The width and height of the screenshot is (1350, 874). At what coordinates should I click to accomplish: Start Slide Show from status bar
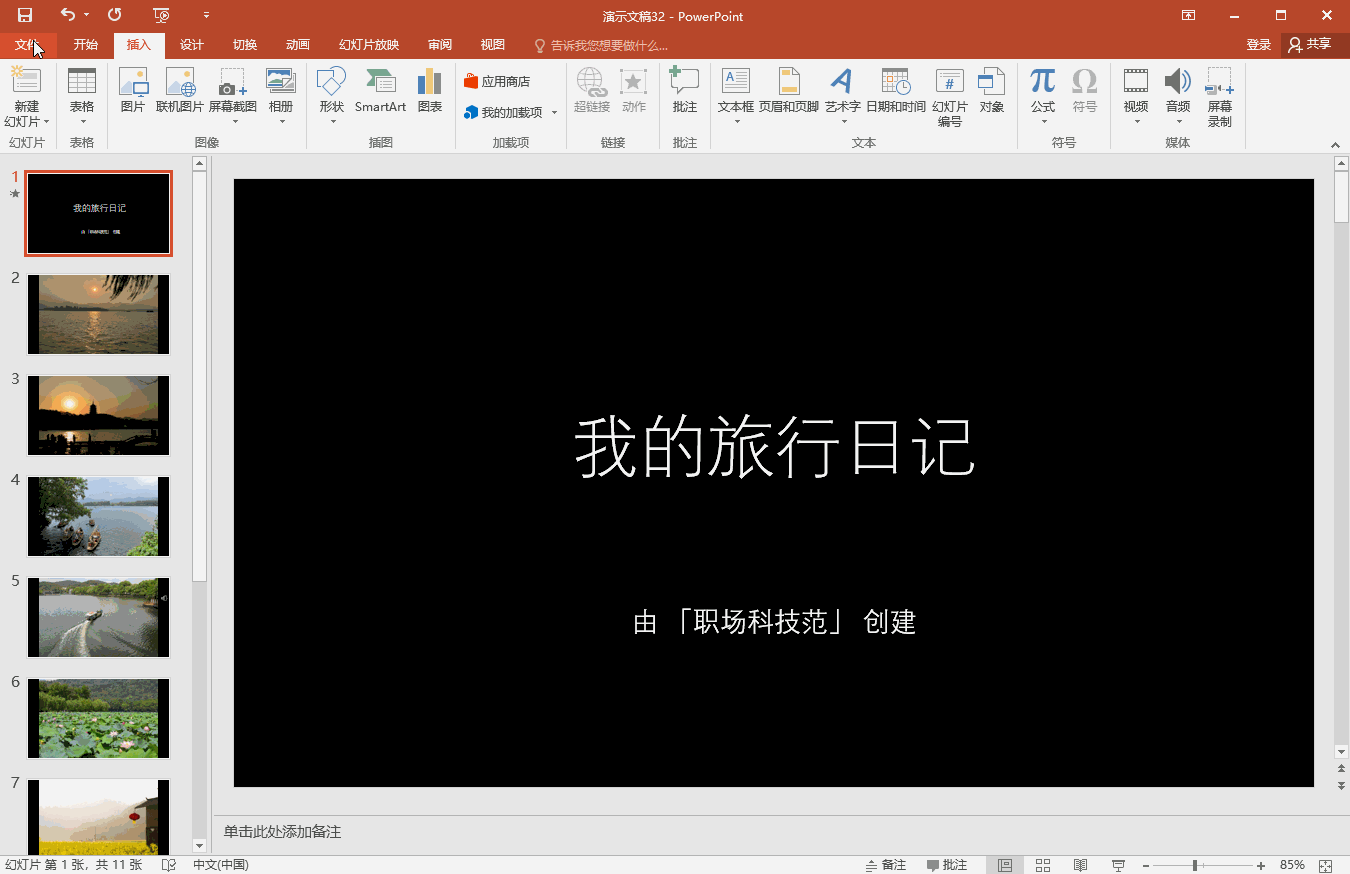pyautogui.click(x=1119, y=865)
